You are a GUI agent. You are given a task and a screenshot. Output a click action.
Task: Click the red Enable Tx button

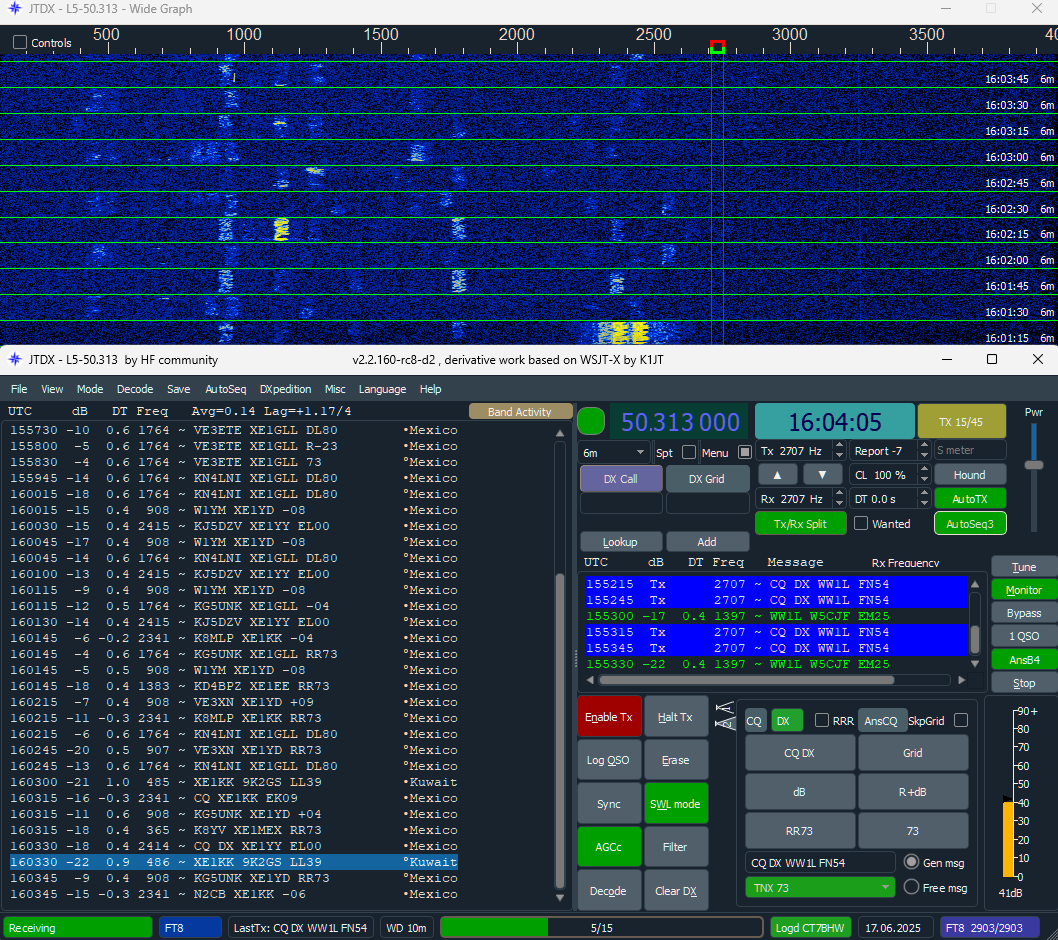[x=609, y=717]
